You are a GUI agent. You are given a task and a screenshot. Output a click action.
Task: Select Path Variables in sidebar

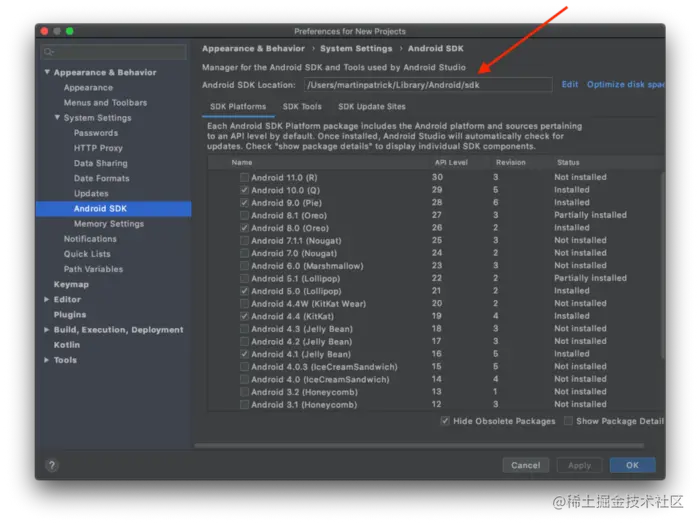(93, 269)
